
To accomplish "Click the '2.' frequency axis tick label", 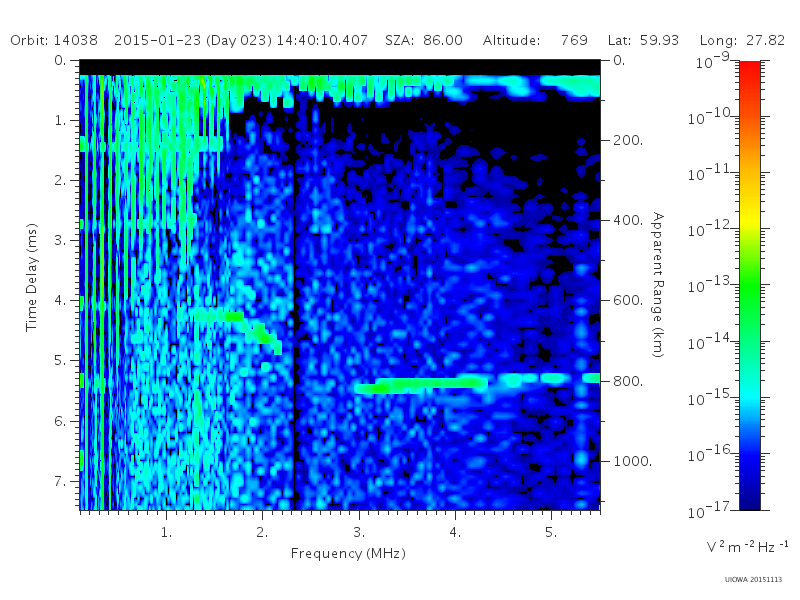I will [262, 533].
